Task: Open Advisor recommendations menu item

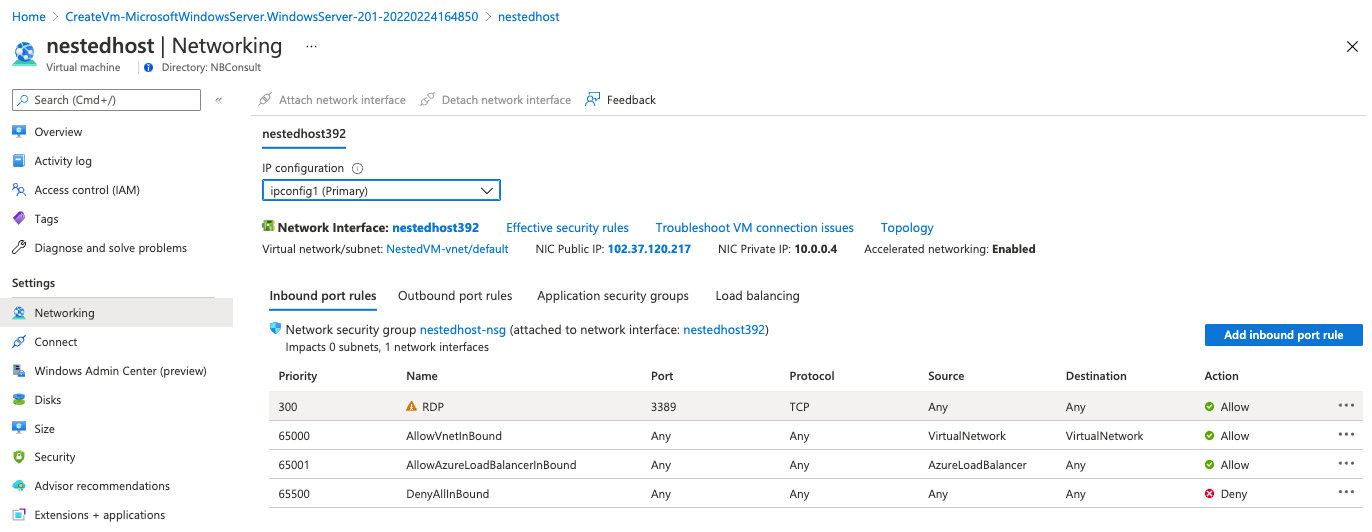Action: click(x=102, y=486)
